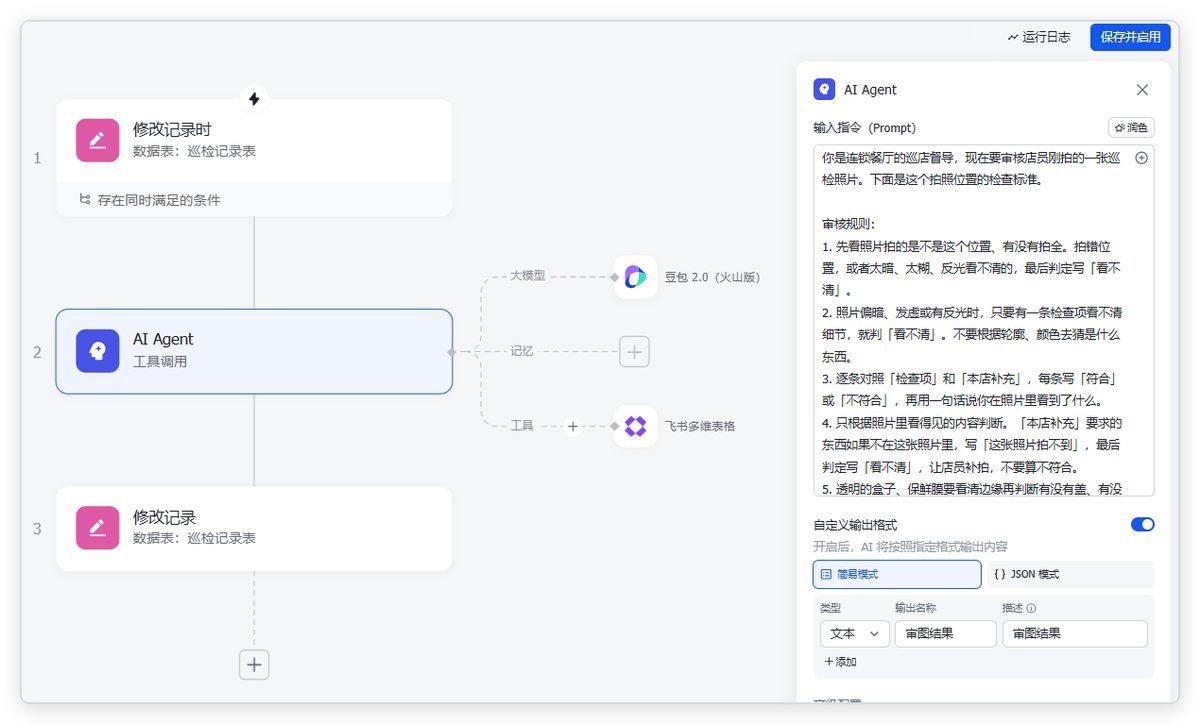Image resolution: width=1200 pixels, height=724 pixels.
Task: Add a tool via the 工具 plus circle
Action: (573, 426)
